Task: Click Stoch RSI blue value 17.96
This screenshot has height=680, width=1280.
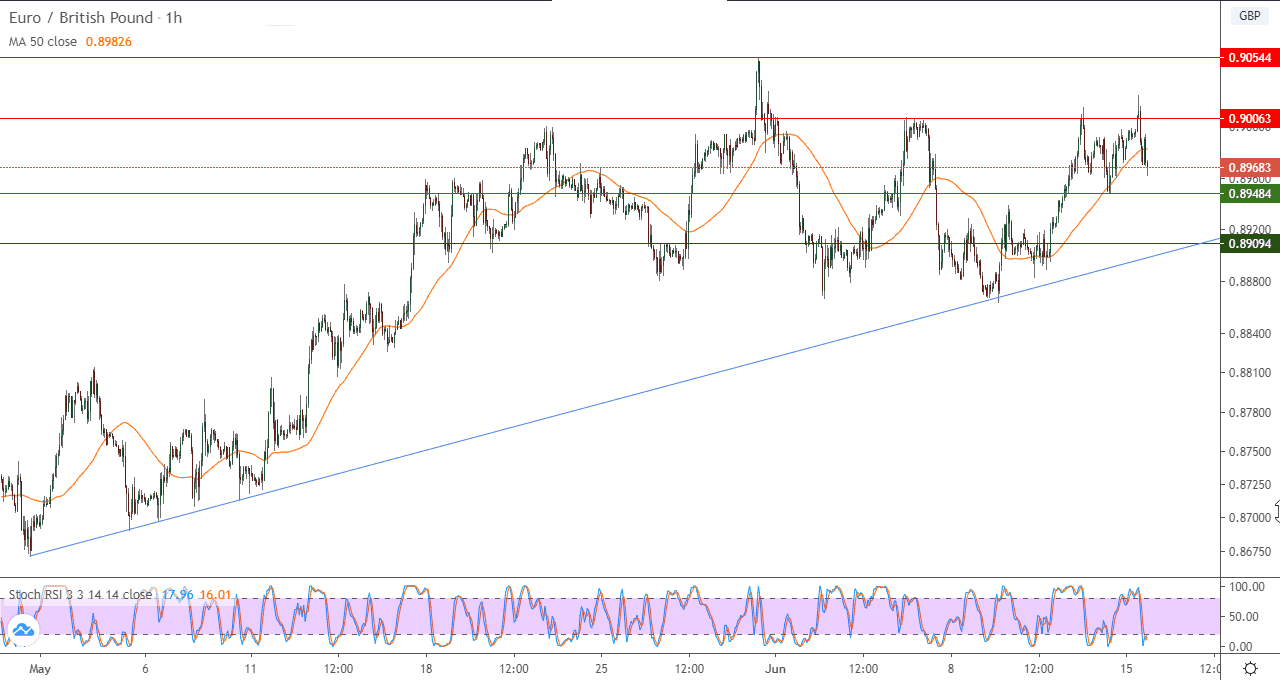Action: (x=177, y=594)
